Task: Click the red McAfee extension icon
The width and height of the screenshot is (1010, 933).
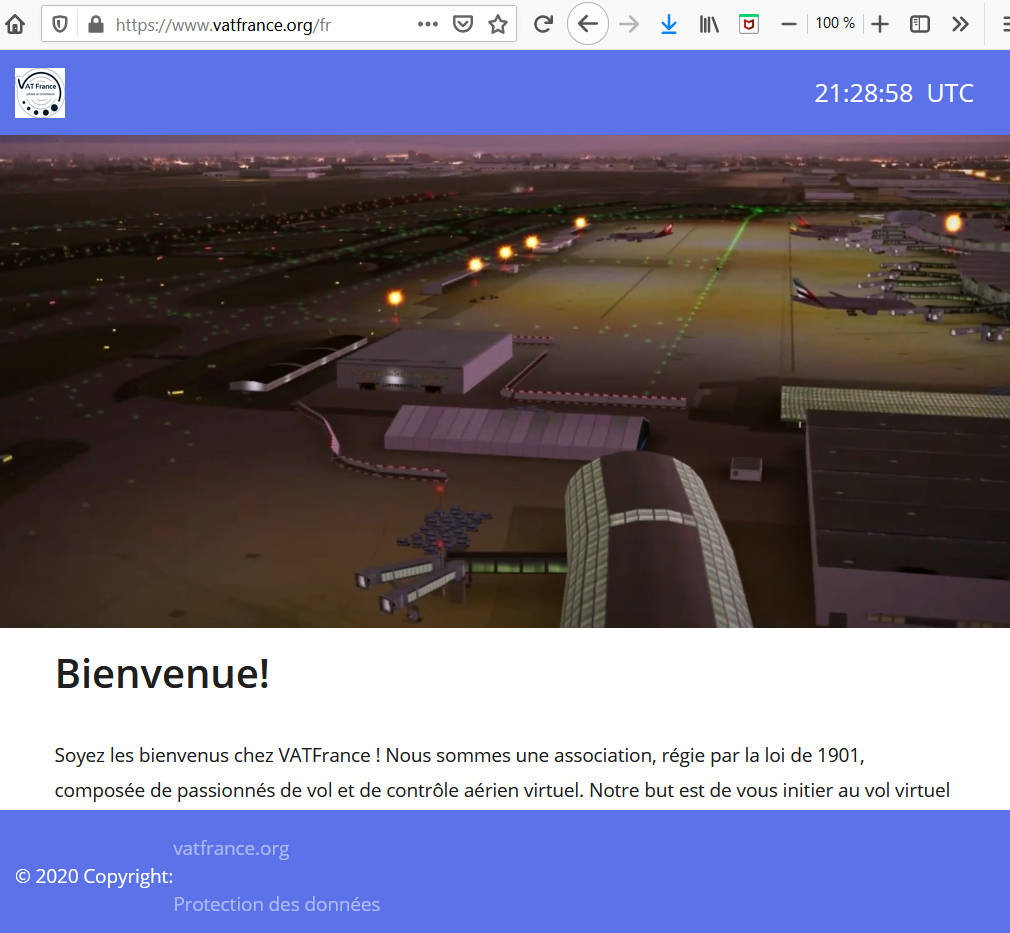Action: click(x=748, y=24)
